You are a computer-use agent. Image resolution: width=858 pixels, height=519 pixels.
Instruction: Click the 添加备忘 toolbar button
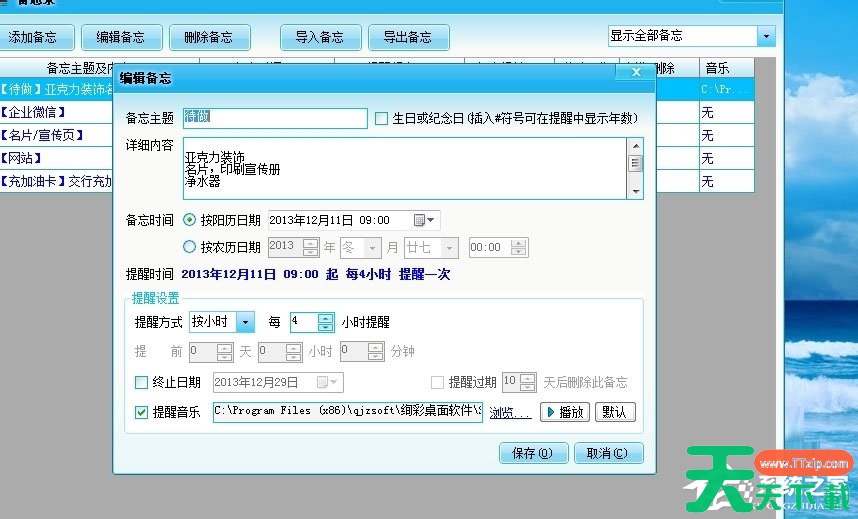point(40,38)
